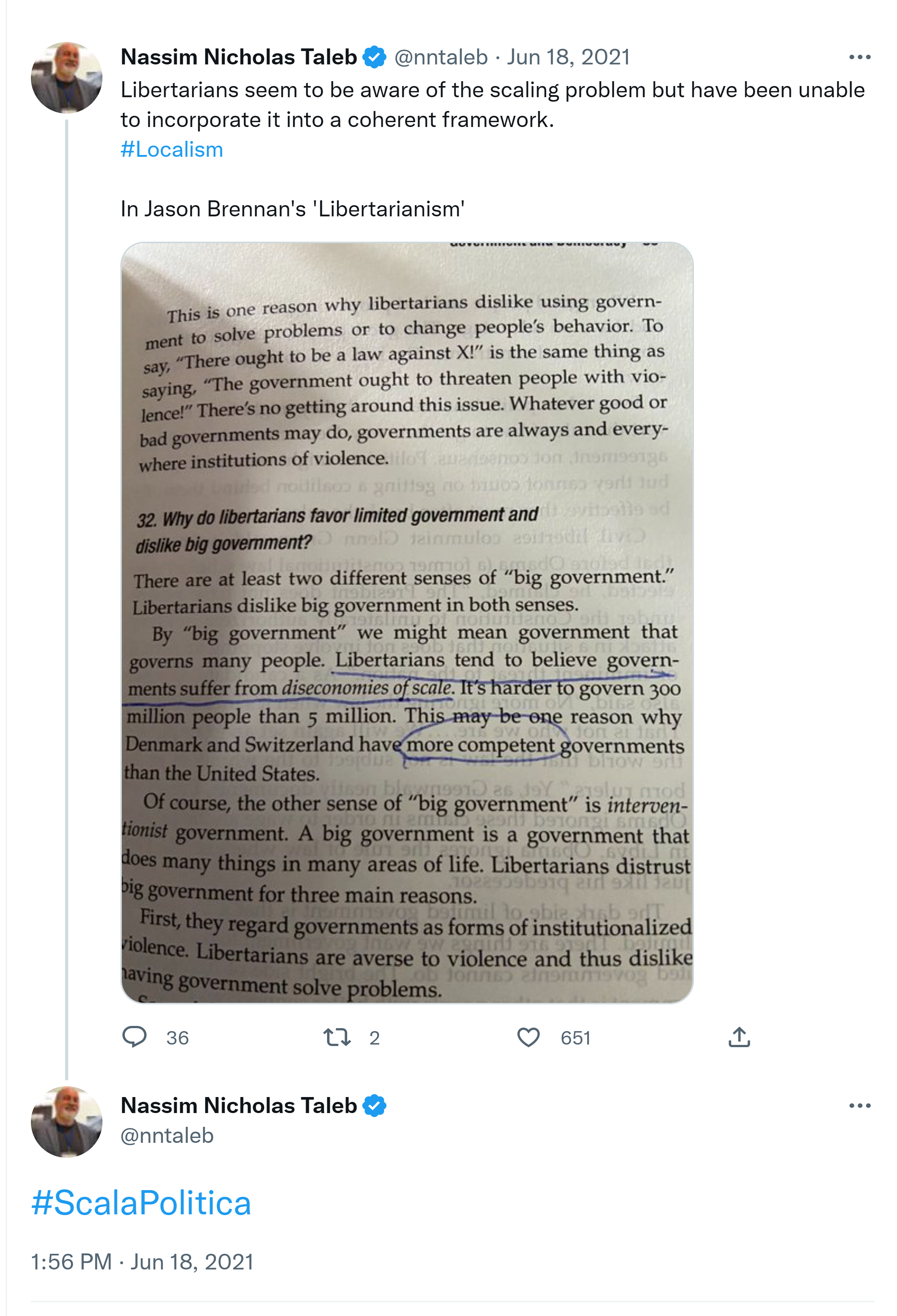This screenshot has height=1316, width=897.
Task: Open more options on second tweet
Action: click(x=860, y=1105)
